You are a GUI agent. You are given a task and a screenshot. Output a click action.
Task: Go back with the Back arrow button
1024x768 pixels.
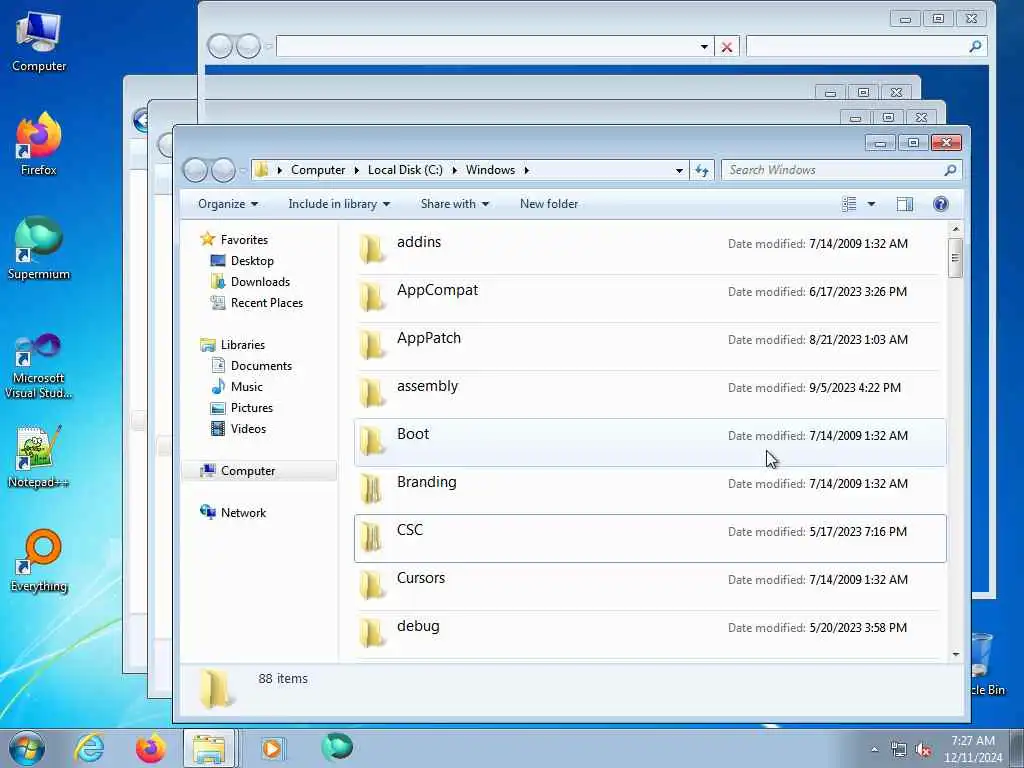coord(195,170)
